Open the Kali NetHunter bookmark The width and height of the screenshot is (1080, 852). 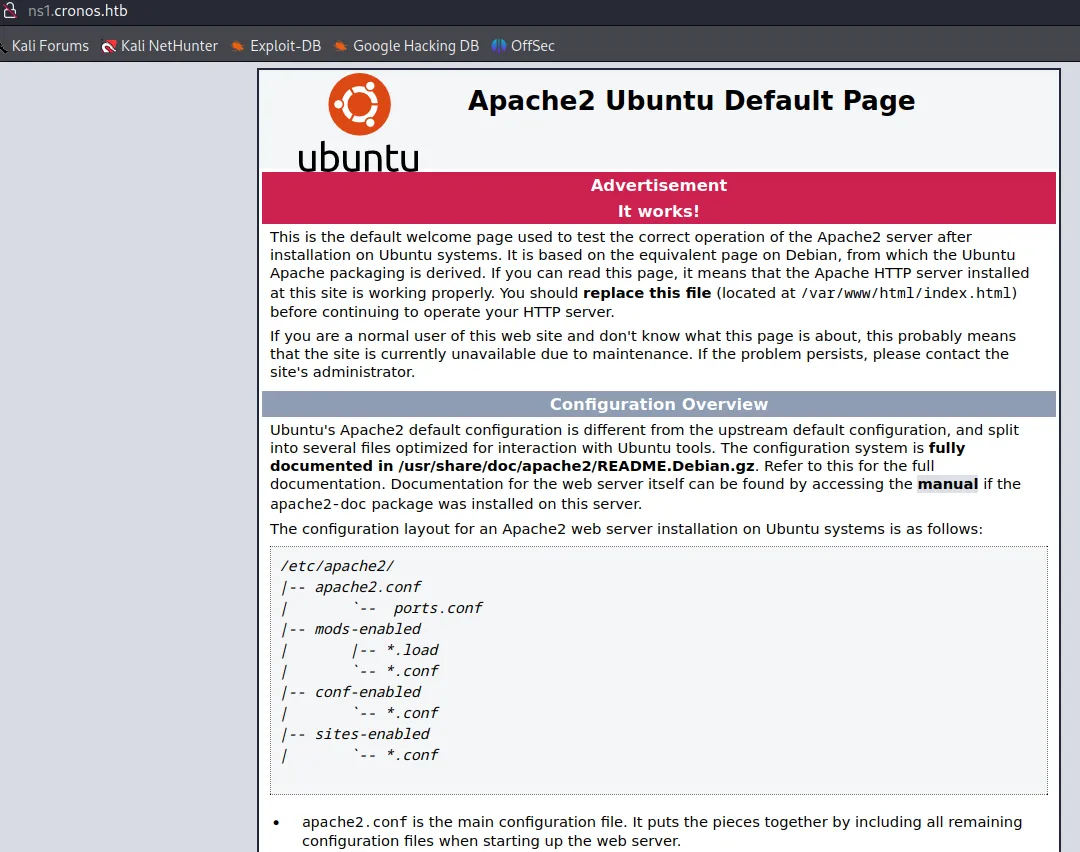(160, 46)
